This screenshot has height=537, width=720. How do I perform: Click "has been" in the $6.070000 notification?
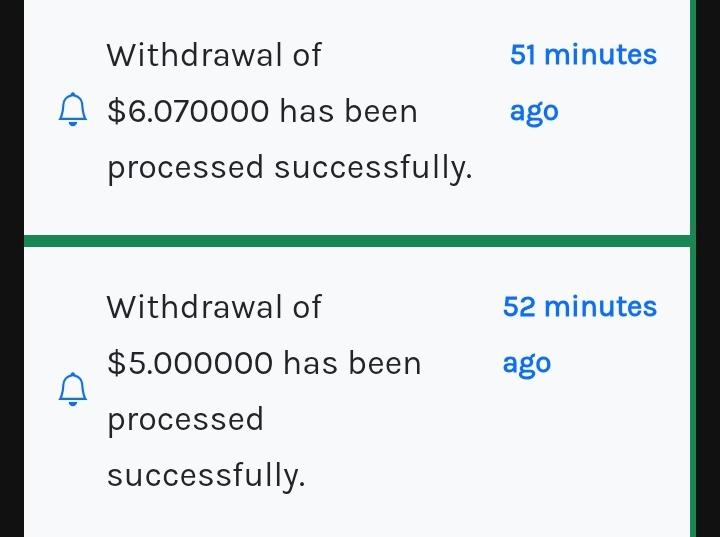[x=348, y=111]
